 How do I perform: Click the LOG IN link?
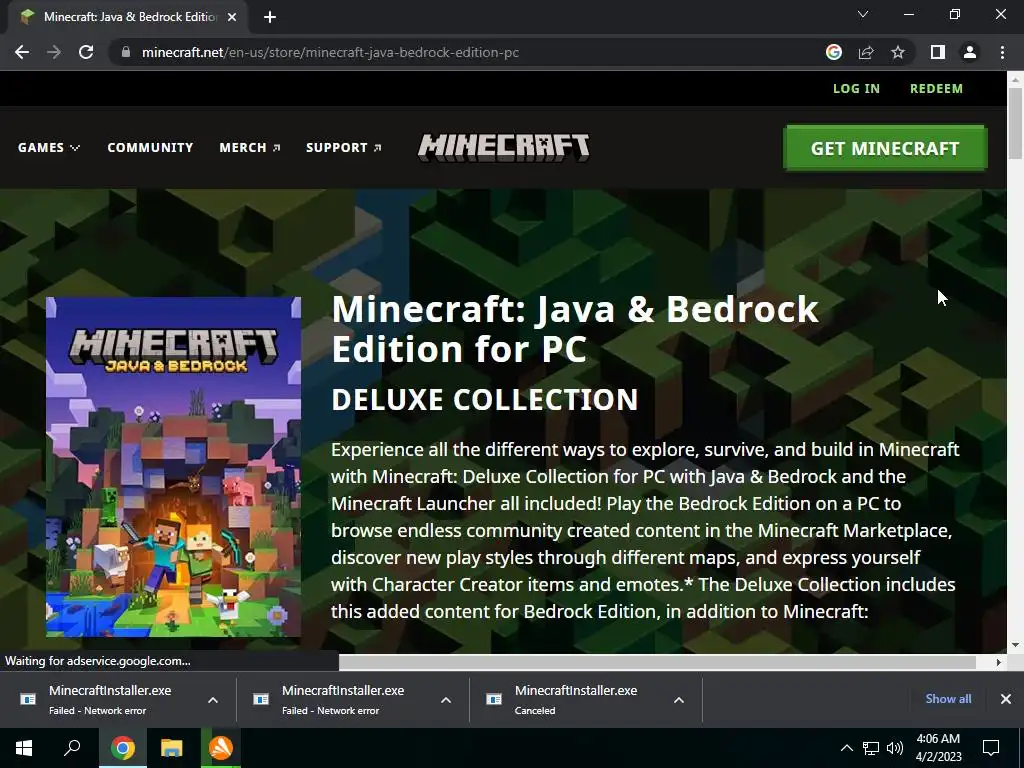pyautogui.click(x=856, y=88)
